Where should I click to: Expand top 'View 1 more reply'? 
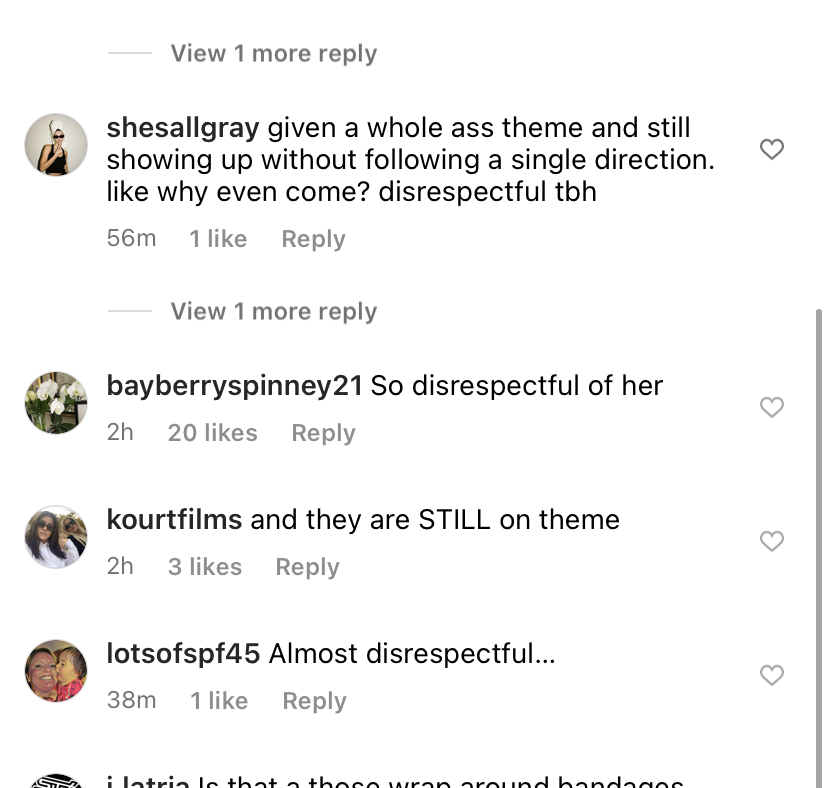[x=273, y=53]
